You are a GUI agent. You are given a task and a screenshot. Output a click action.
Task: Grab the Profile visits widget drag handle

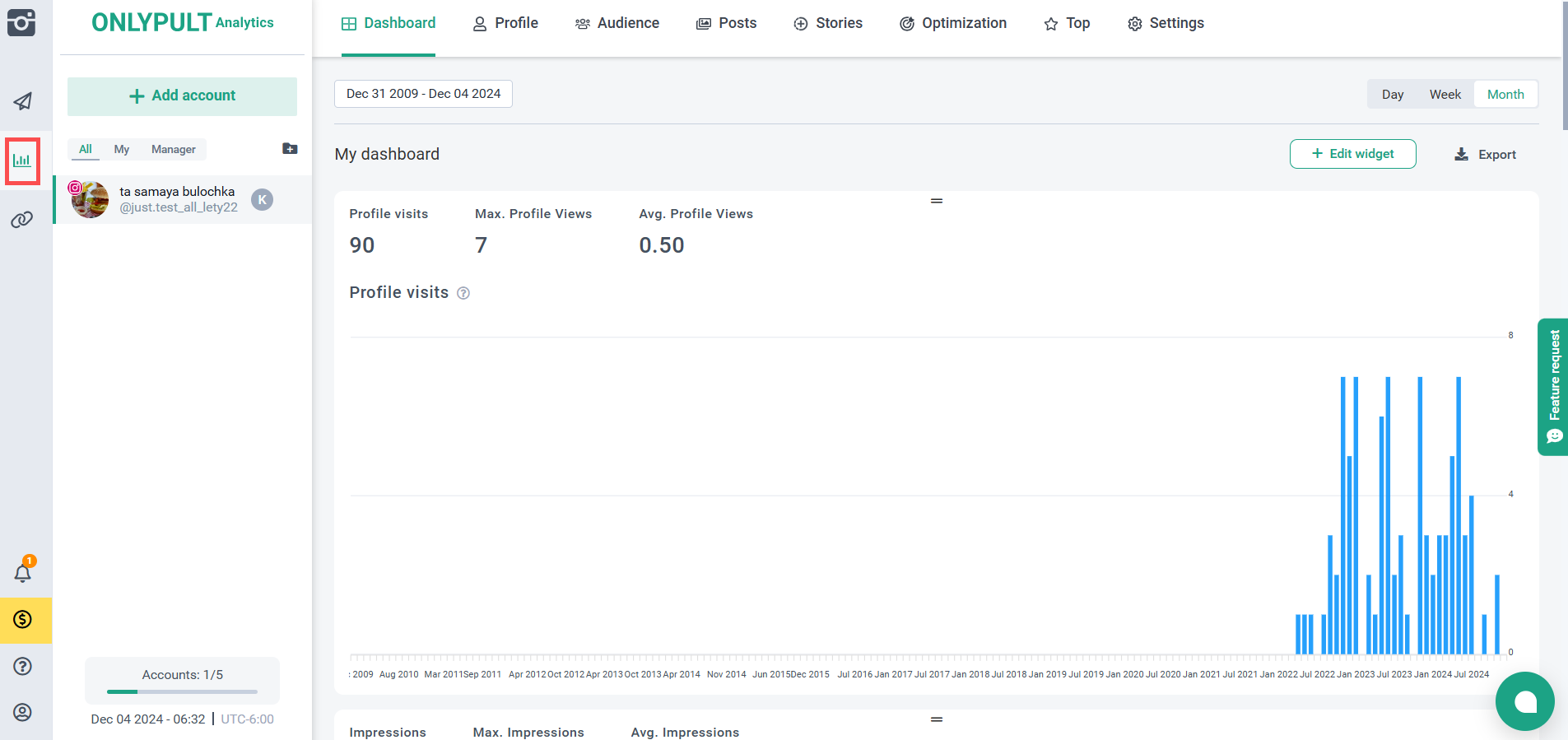[937, 201]
